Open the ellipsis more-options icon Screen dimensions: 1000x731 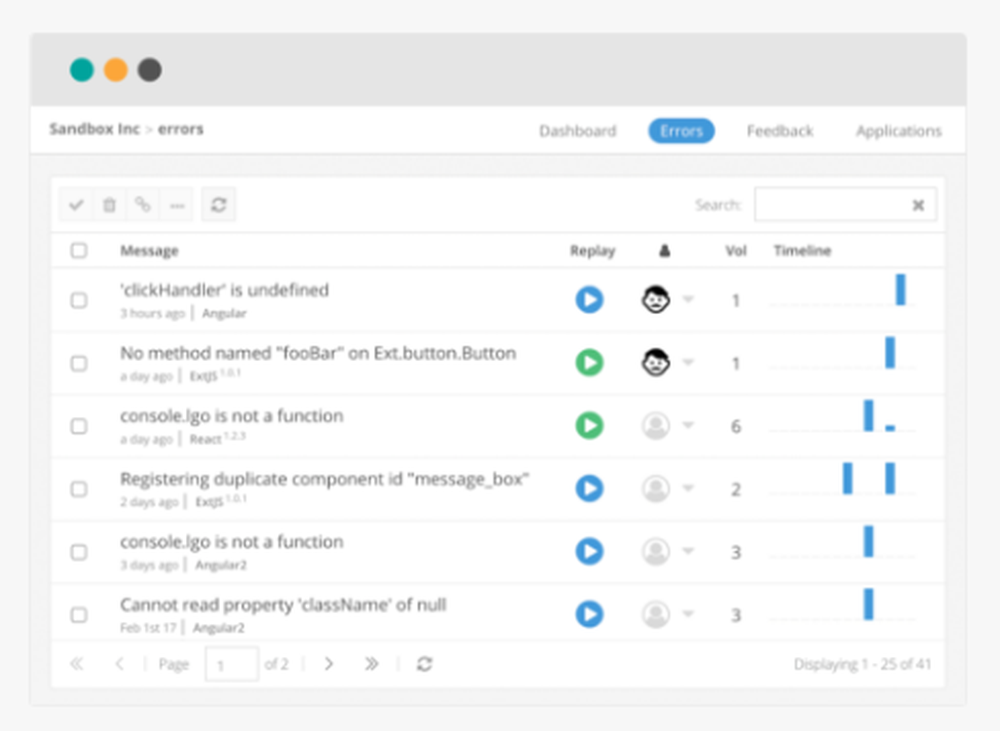(x=177, y=204)
